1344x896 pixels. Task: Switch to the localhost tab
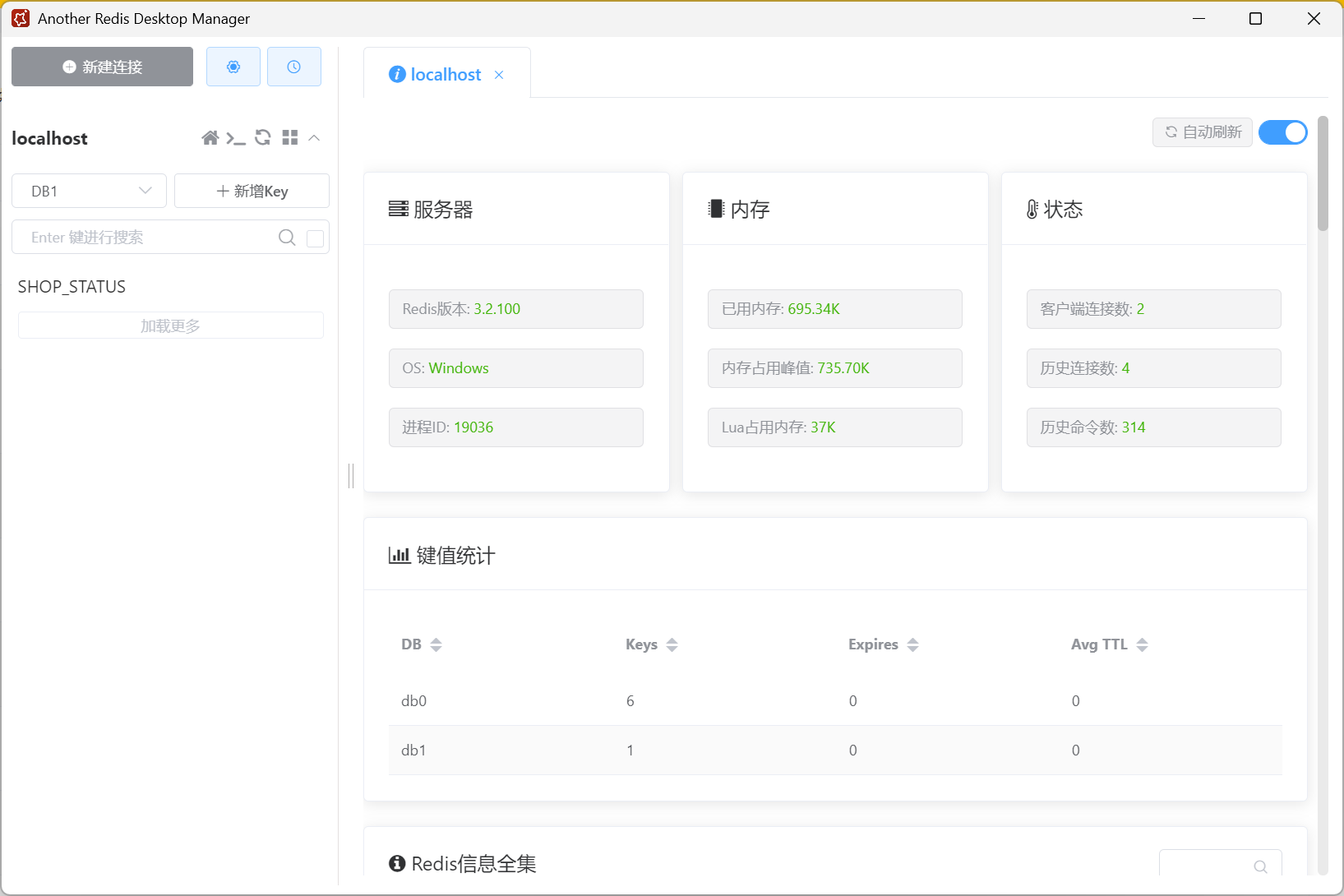[x=445, y=74]
